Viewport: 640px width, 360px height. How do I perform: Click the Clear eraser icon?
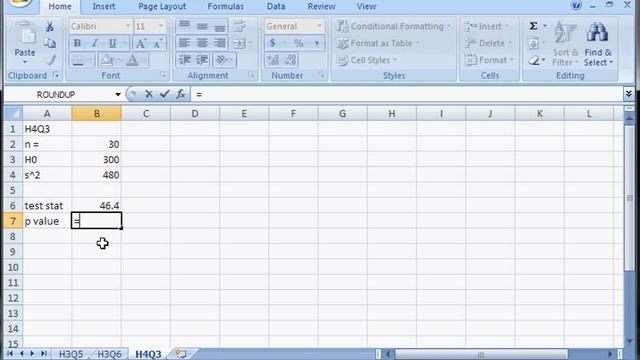[533, 61]
